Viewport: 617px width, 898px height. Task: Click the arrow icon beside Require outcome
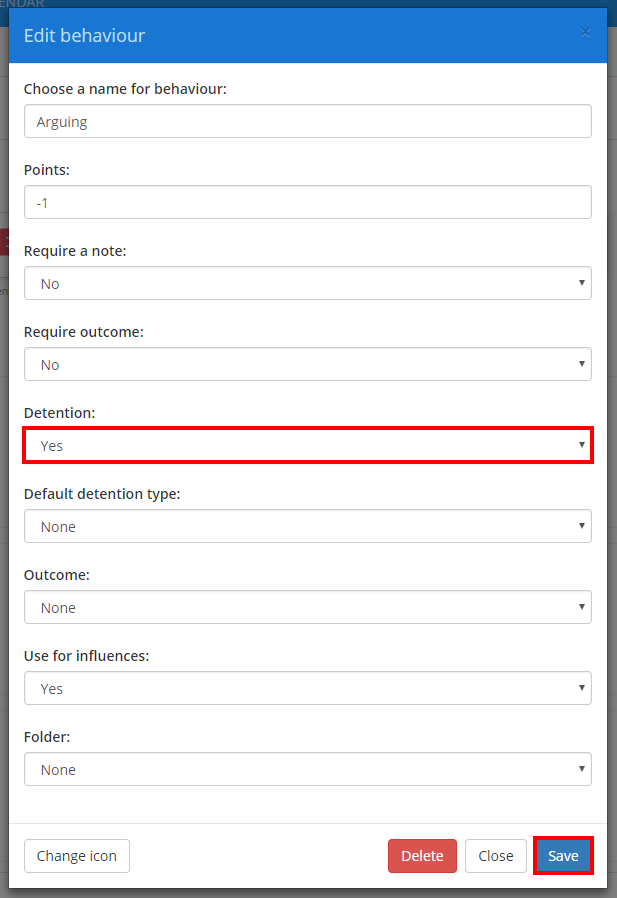581,364
